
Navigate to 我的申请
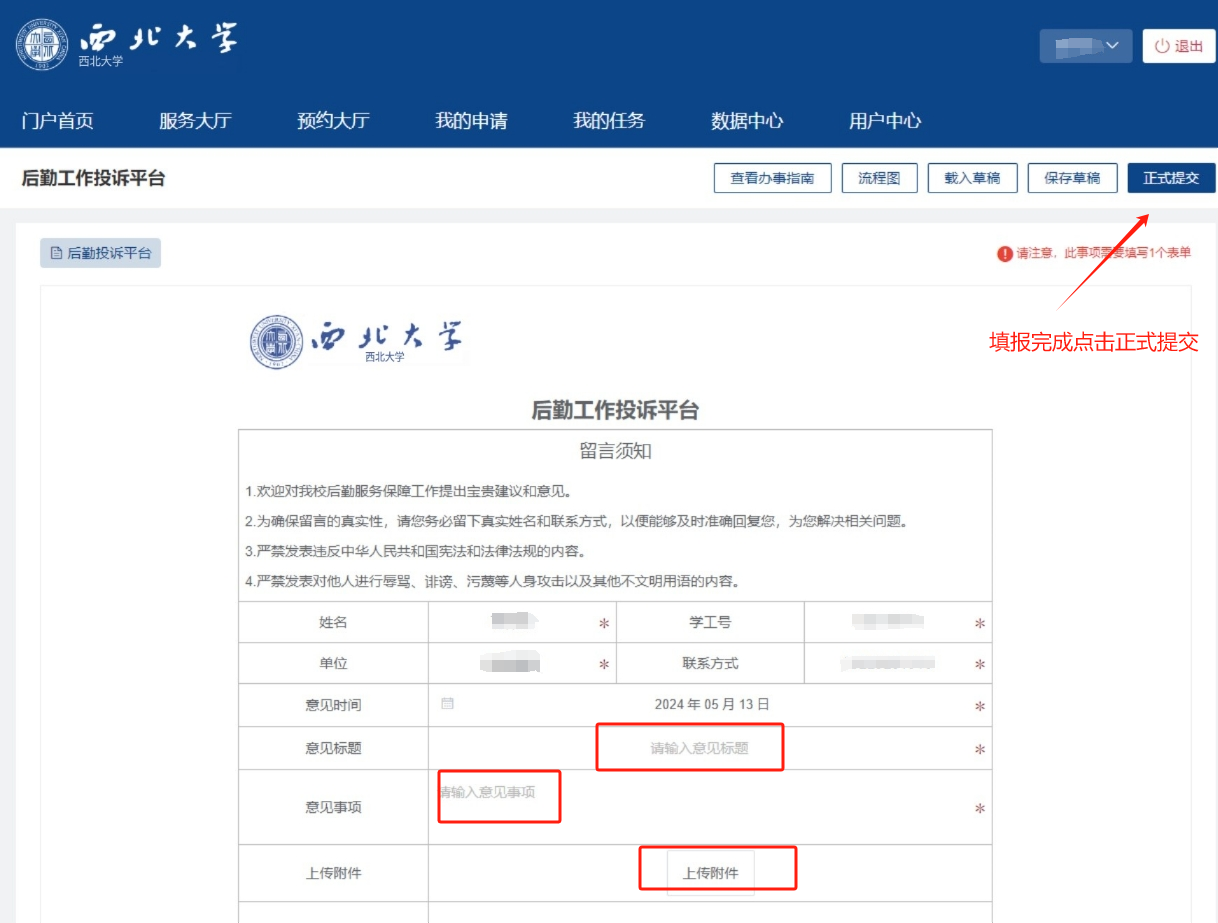471,121
